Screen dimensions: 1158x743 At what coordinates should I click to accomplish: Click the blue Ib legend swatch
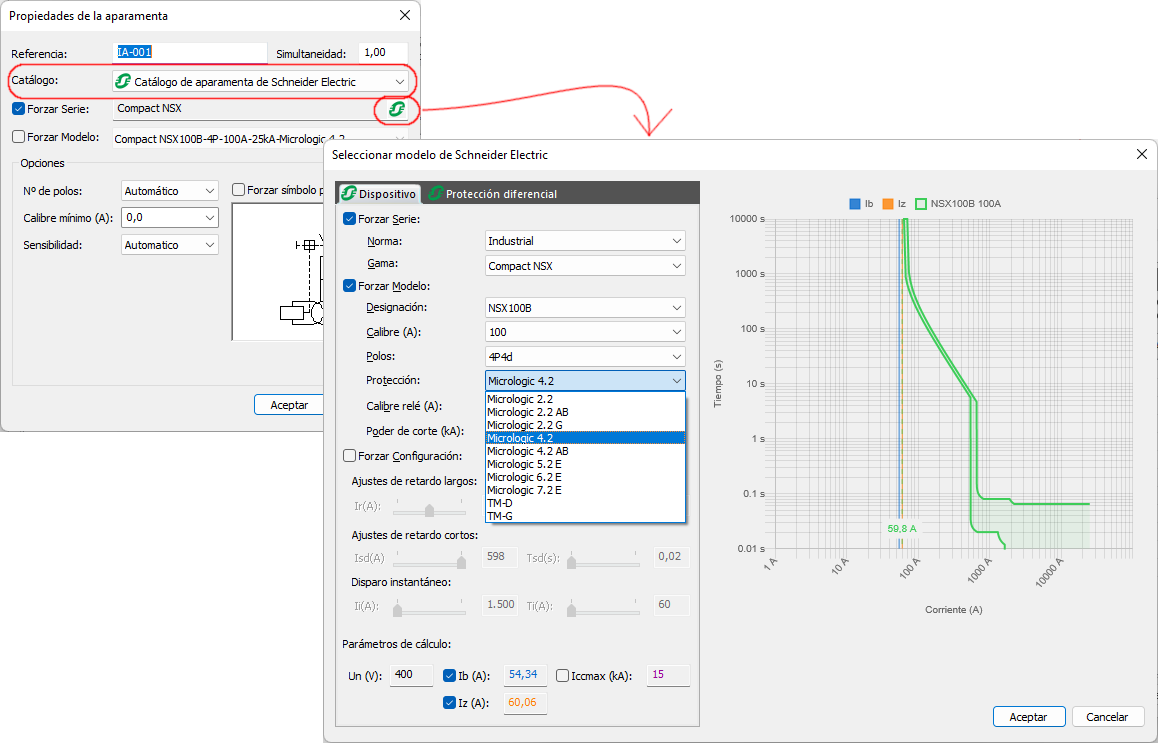855,204
